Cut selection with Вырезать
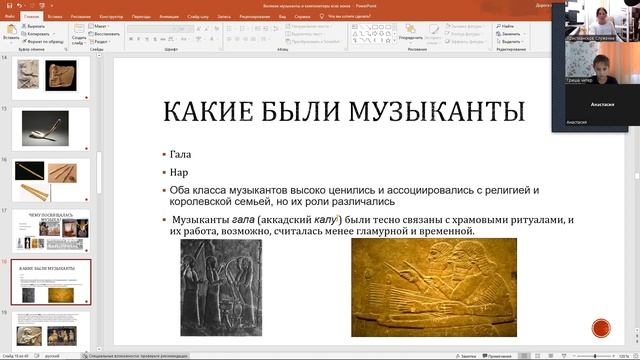 tap(33, 26)
